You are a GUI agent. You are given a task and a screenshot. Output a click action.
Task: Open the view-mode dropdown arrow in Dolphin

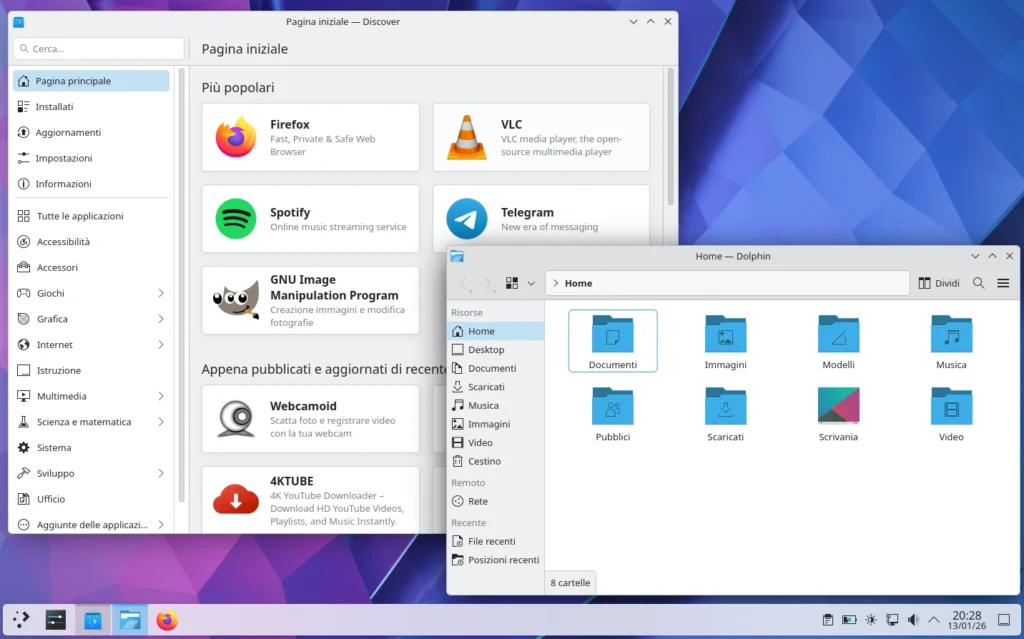pos(532,283)
